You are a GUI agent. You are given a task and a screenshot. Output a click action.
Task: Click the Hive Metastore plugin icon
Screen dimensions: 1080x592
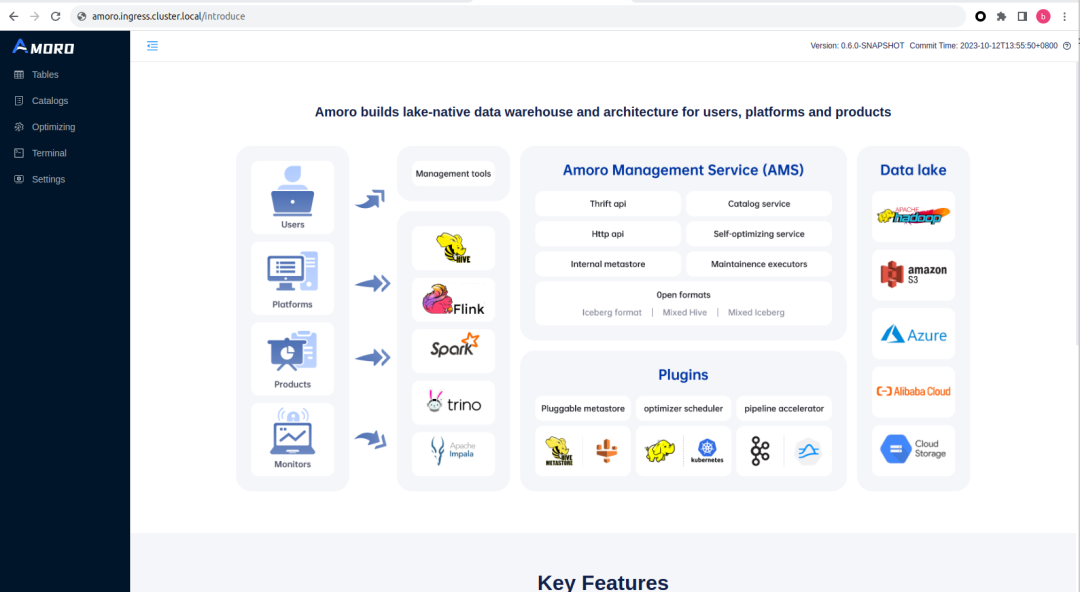click(x=559, y=451)
